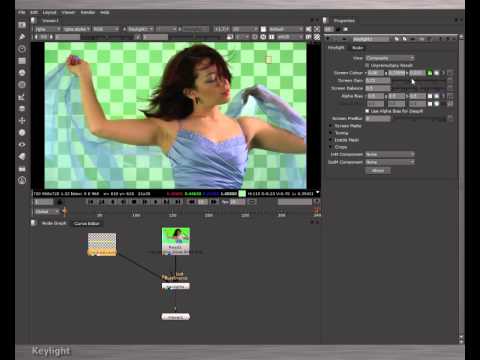Screen dimensions: 480x360
Task: Open the View Composite dropdown
Action: 390,58
